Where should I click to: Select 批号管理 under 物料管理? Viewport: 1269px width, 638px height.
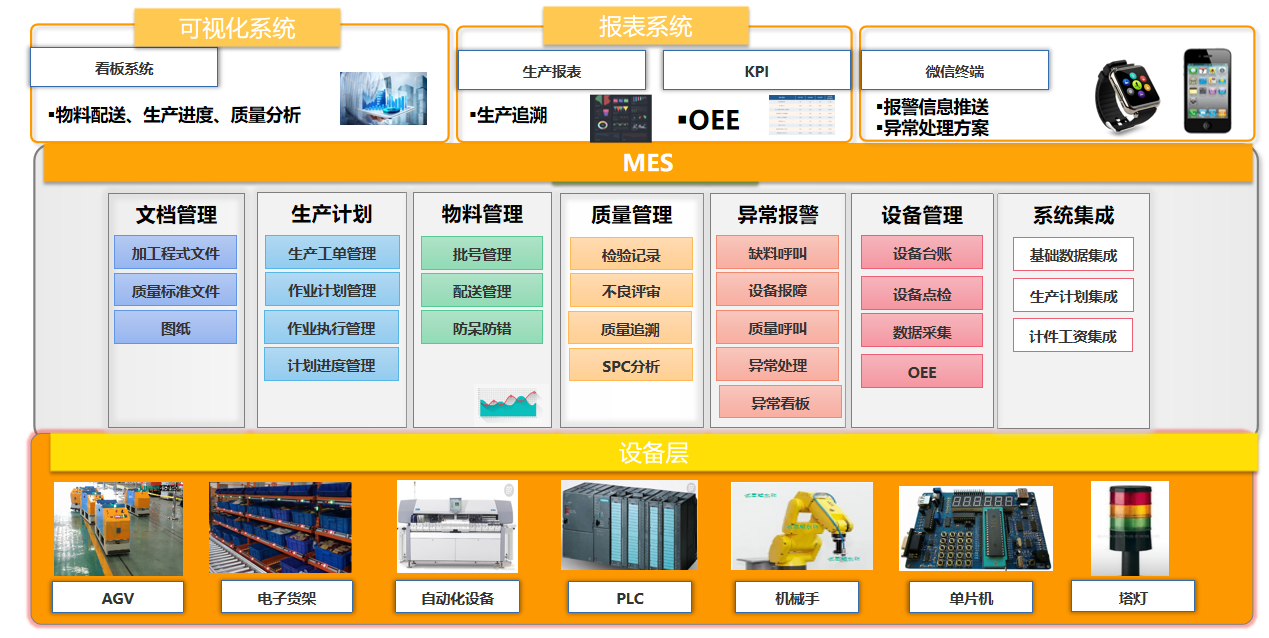click(482, 253)
